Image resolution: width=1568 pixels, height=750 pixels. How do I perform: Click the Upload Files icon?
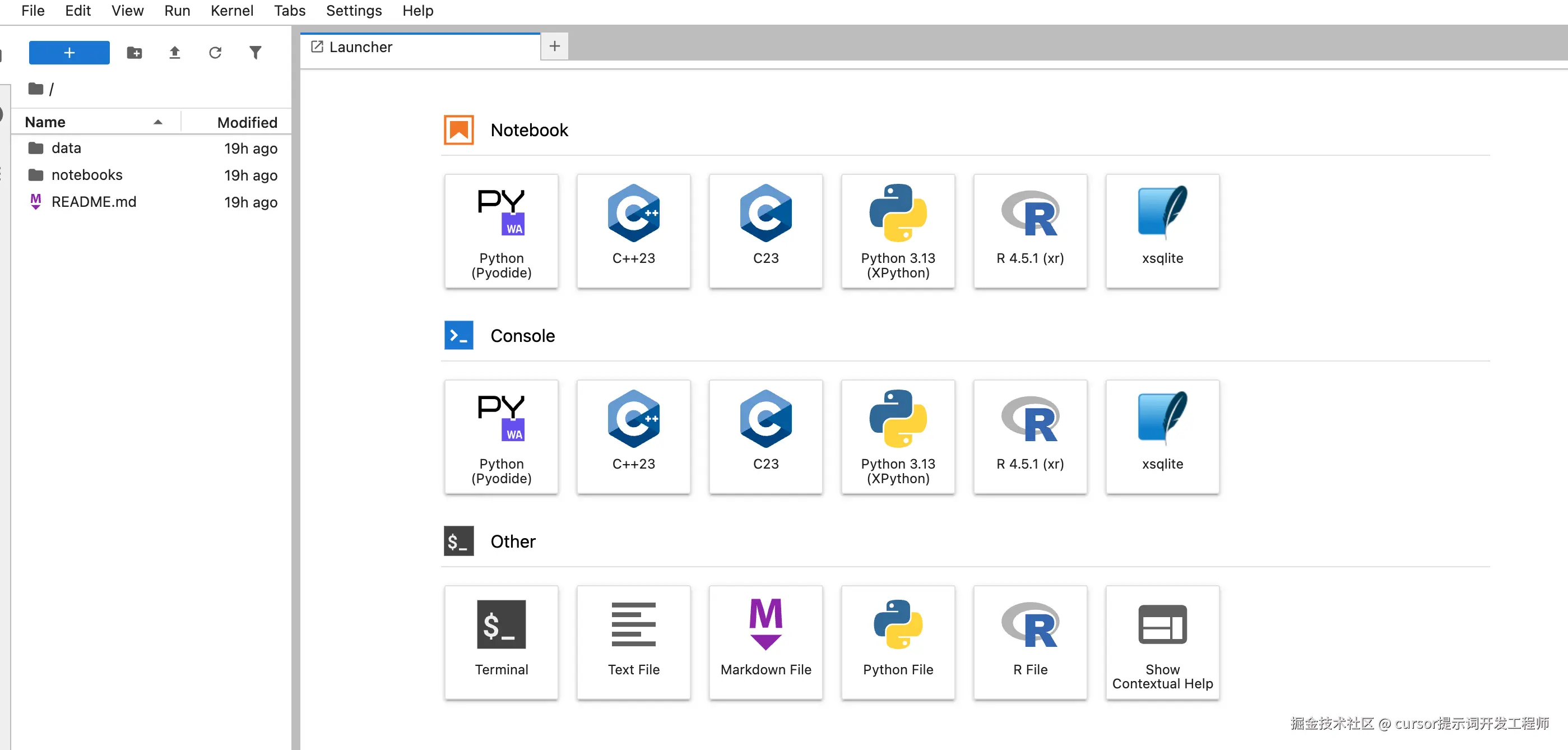(x=175, y=53)
